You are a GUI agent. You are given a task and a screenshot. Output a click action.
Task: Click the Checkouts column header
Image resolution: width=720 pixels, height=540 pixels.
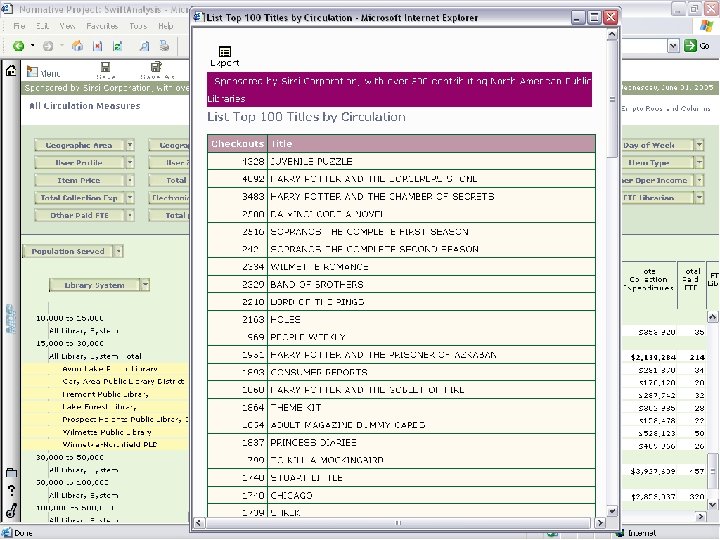coord(237,144)
